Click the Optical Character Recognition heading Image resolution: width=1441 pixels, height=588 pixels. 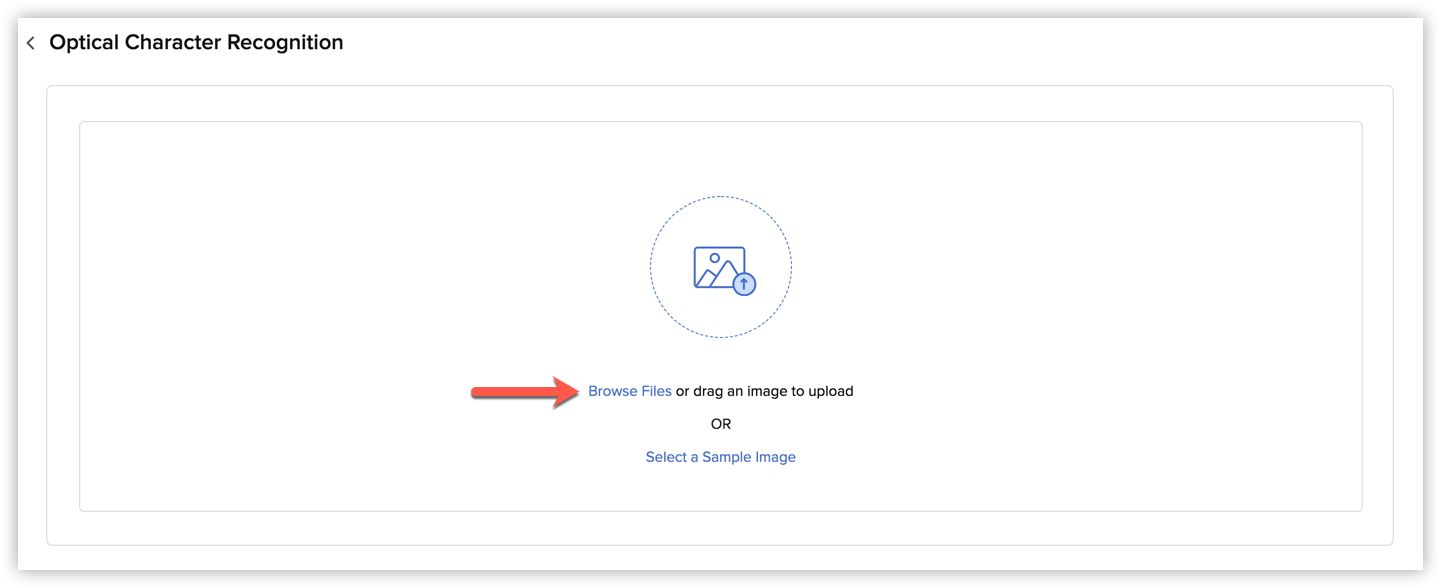point(196,43)
